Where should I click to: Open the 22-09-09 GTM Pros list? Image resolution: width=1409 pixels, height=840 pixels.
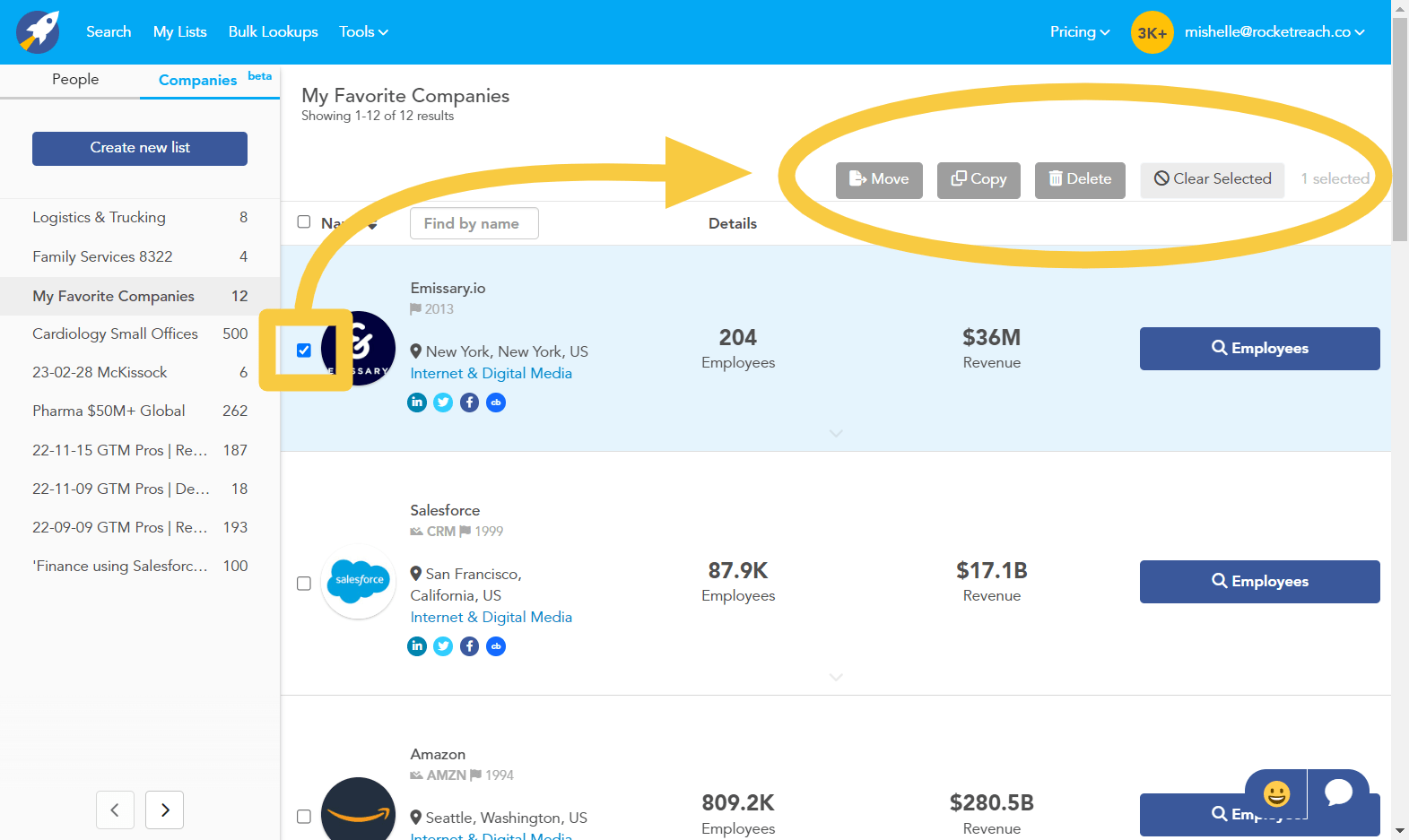point(140,528)
